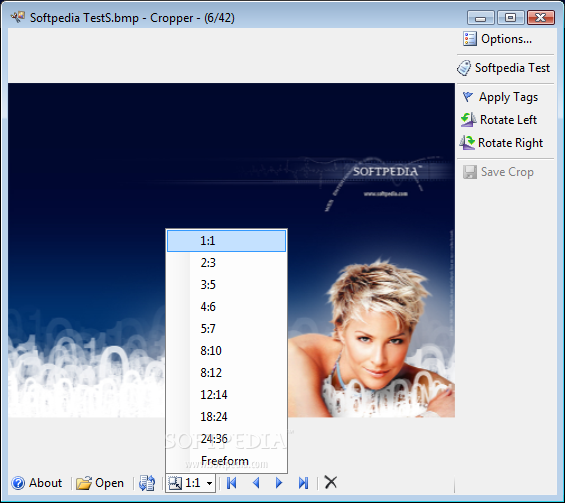565x503 pixels.
Task: Open the Options dialog
Action: pos(498,39)
